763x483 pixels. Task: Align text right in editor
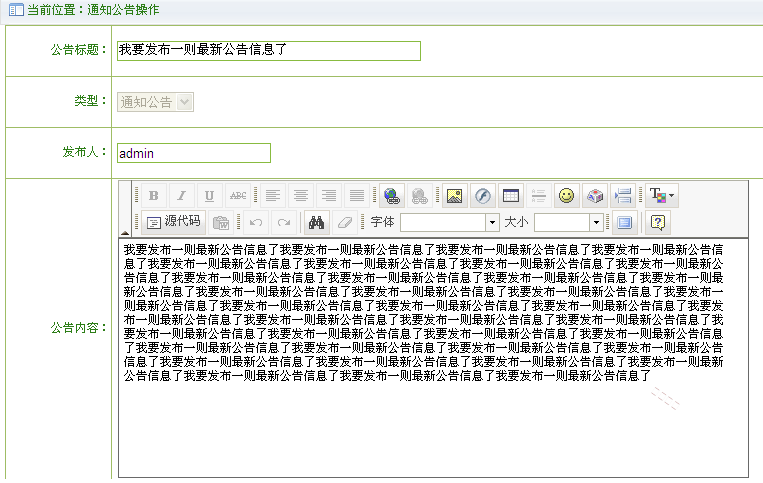point(329,196)
